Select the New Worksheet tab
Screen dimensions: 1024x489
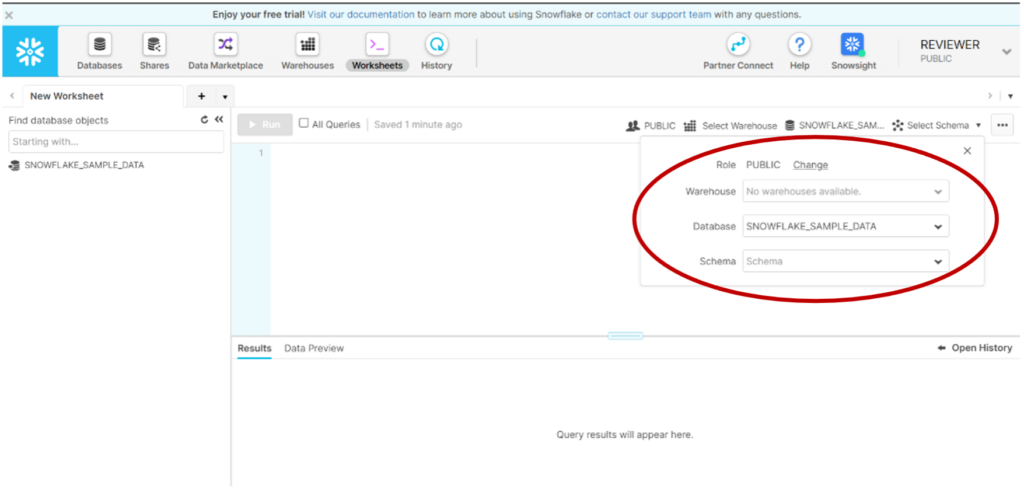[67, 96]
